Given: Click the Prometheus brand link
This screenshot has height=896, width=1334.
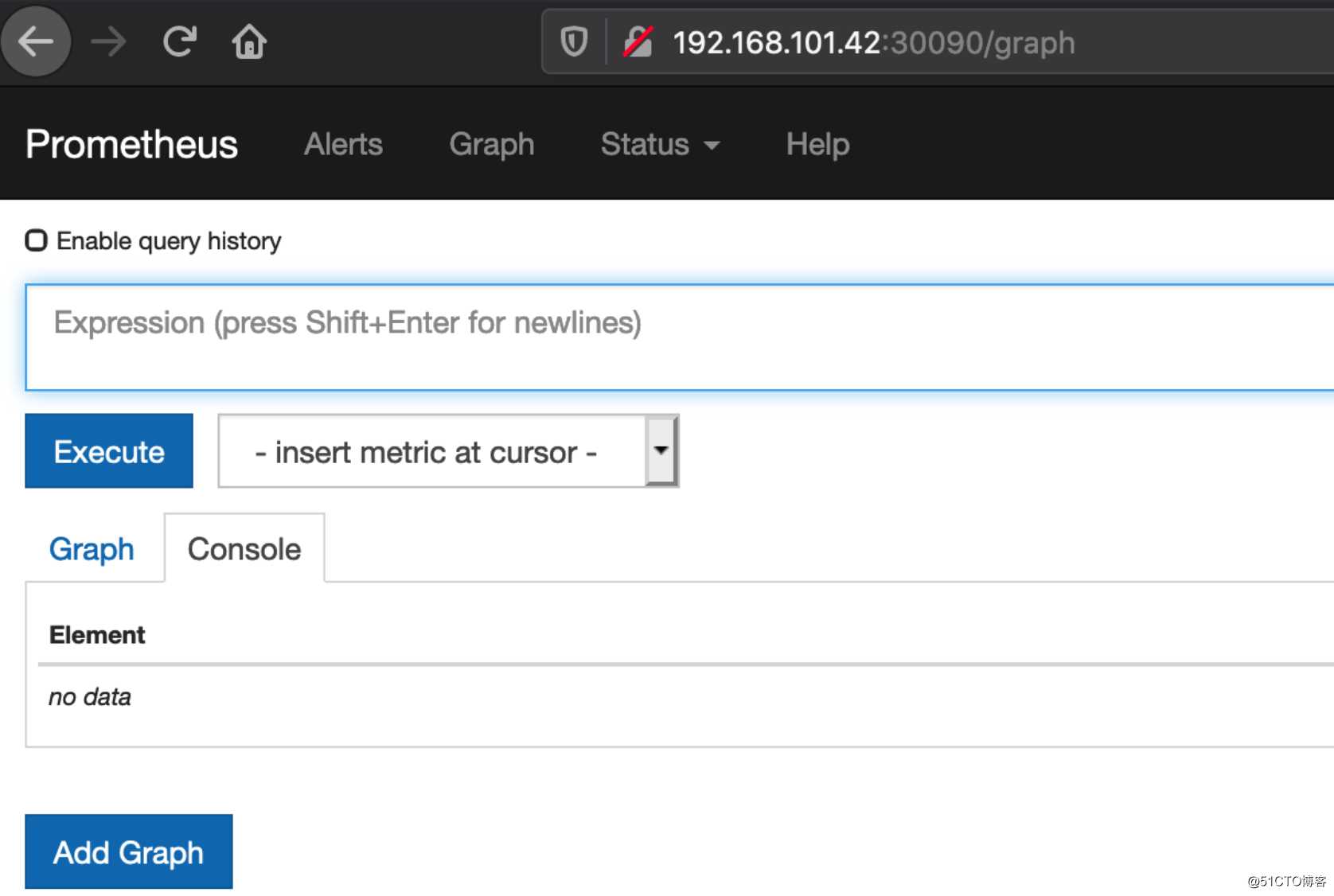Looking at the screenshot, I should click(x=131, y=144).
